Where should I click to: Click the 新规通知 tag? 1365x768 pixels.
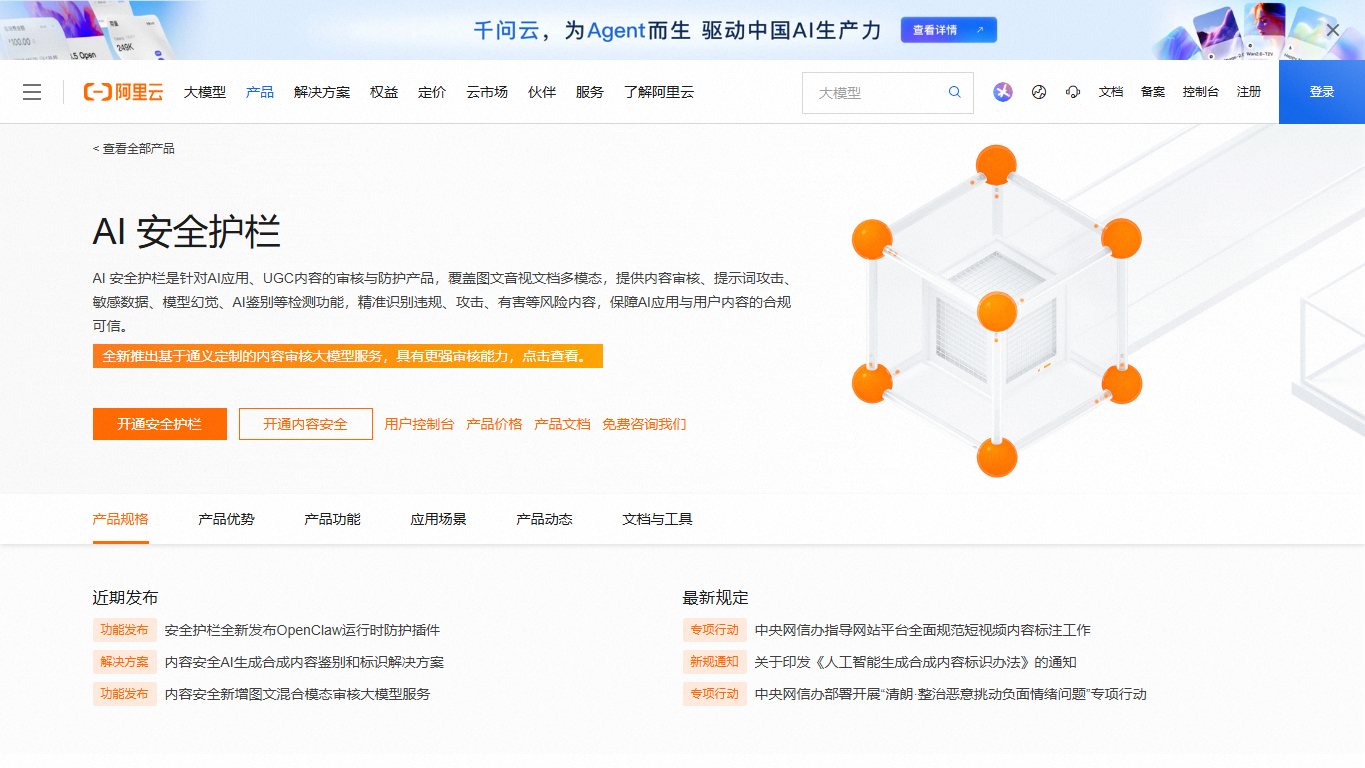click(715, 662)
